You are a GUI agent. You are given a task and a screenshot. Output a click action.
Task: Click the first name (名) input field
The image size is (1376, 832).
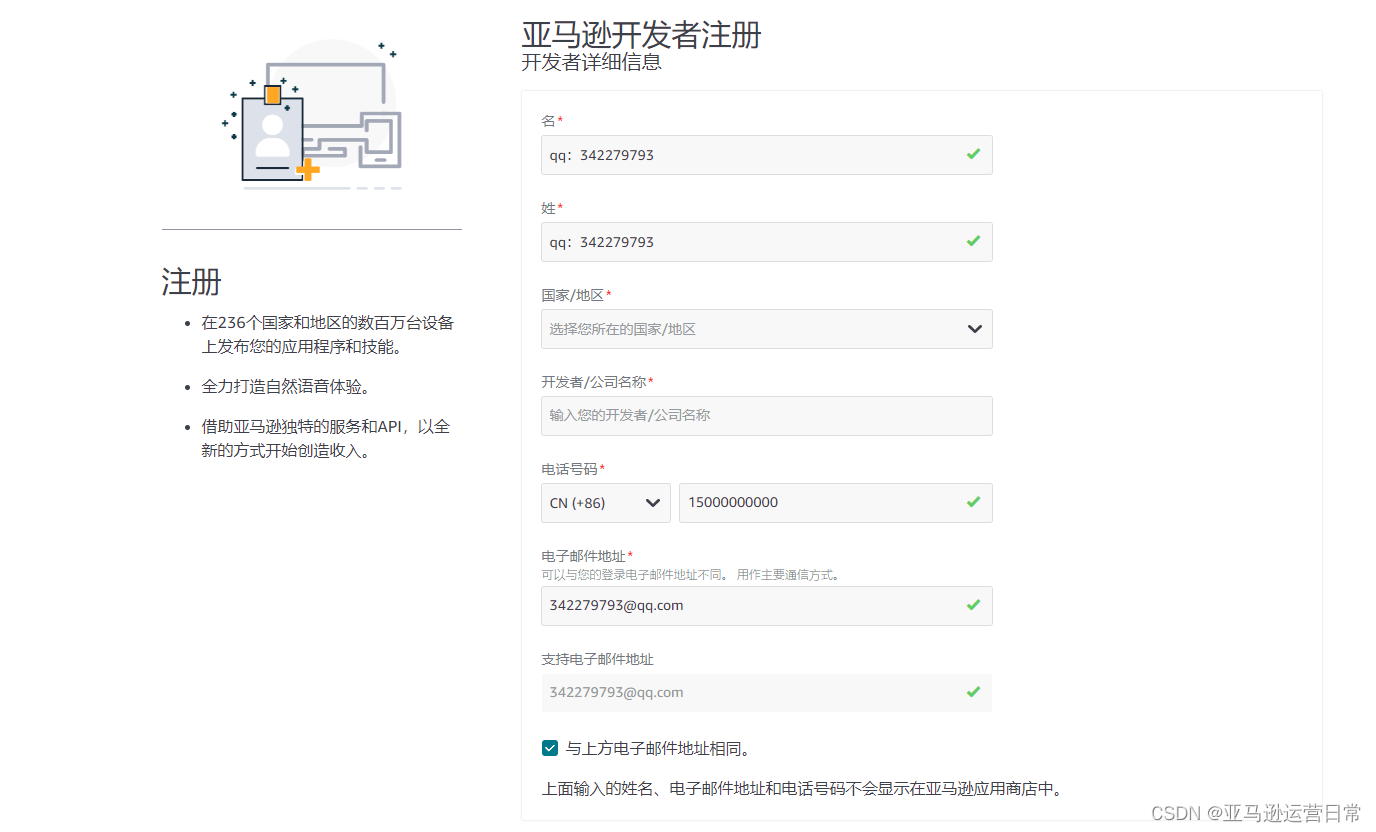[x=766, y=155]
